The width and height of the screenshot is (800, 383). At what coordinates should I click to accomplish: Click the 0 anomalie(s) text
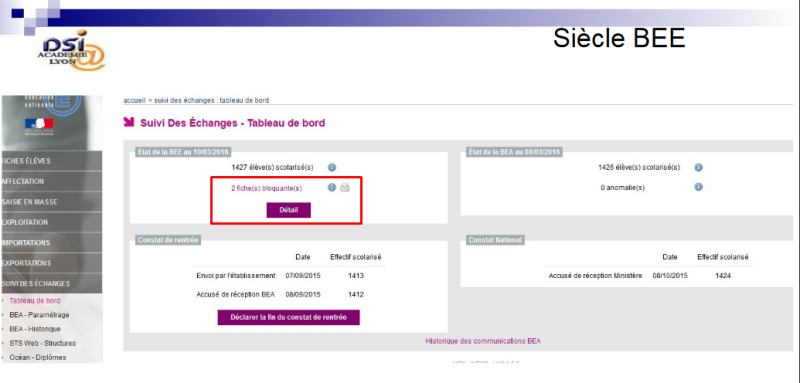(622, 188)
